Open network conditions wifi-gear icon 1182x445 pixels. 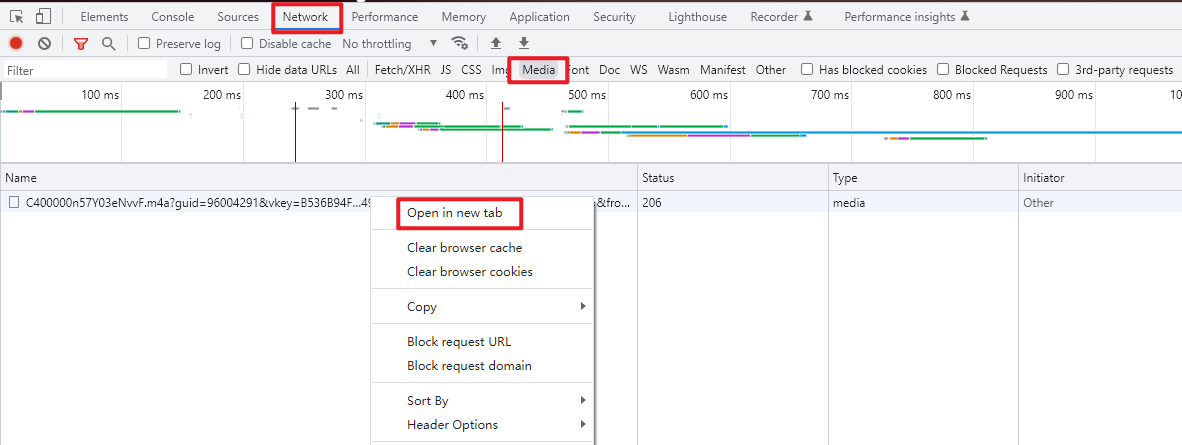[460, 44]
